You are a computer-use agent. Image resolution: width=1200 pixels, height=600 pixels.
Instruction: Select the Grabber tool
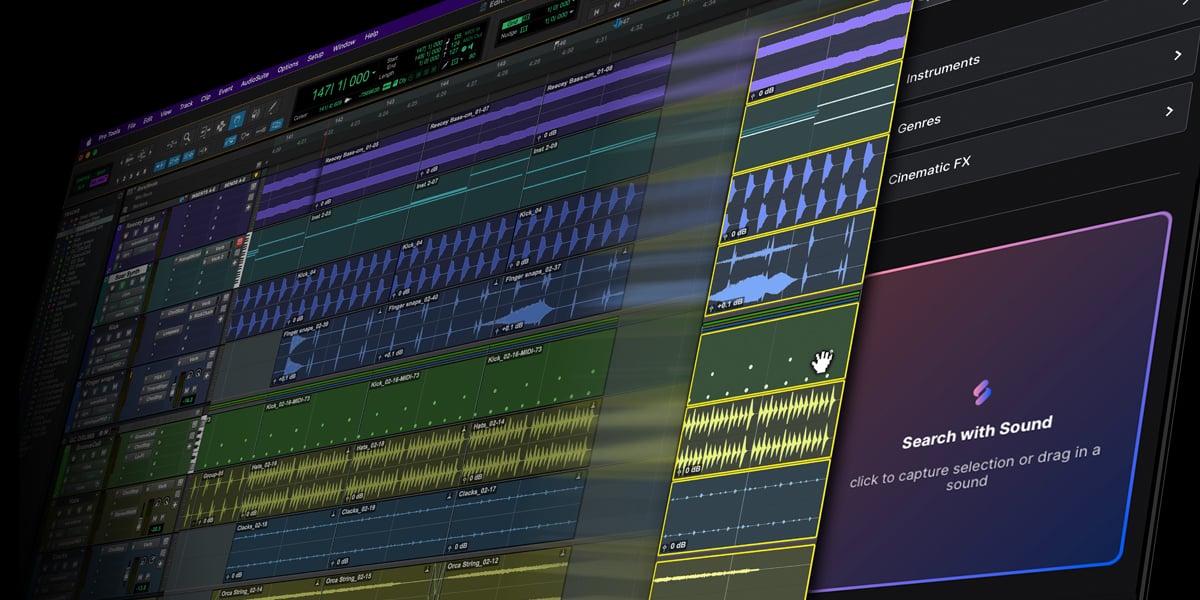(x=236, y=121)
